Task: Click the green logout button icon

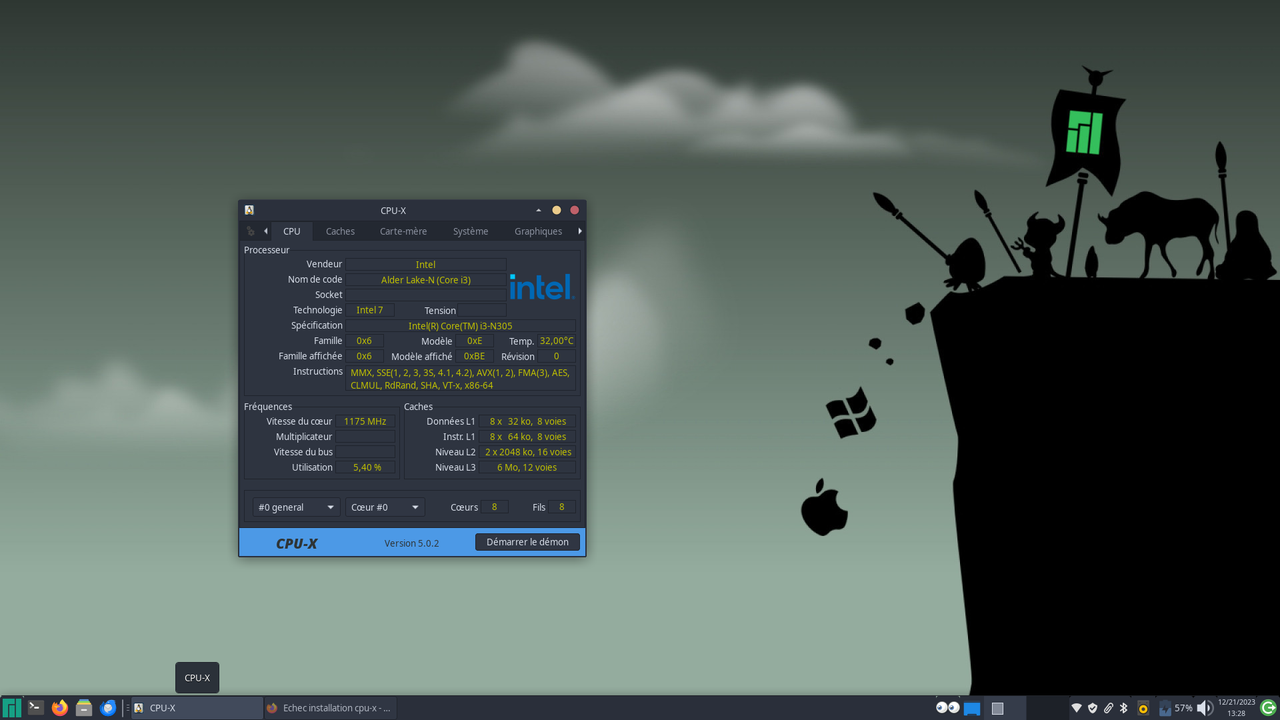Action: (x=1268, y=708)
